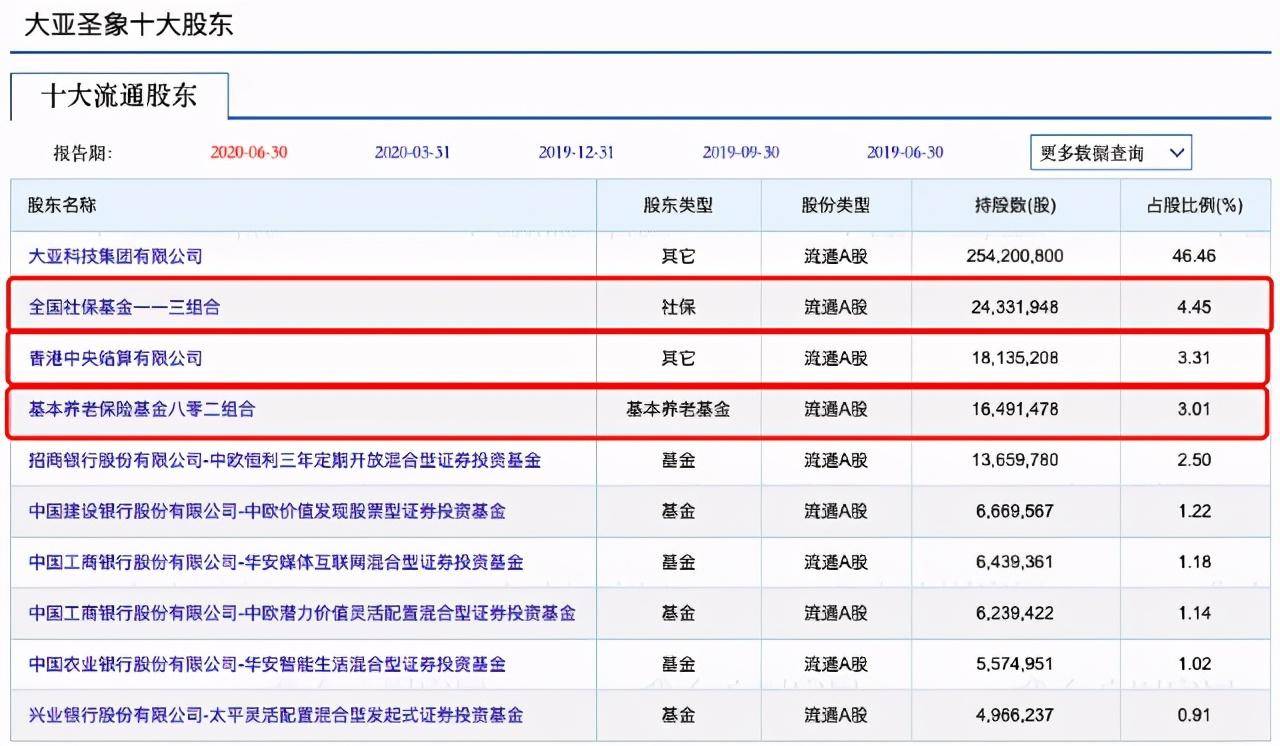Open 中国建设银行 中欧价值发现股票型 fund link
Image resolution: width=1280 pixels, height=746 pixels.
tap(267, 511)
